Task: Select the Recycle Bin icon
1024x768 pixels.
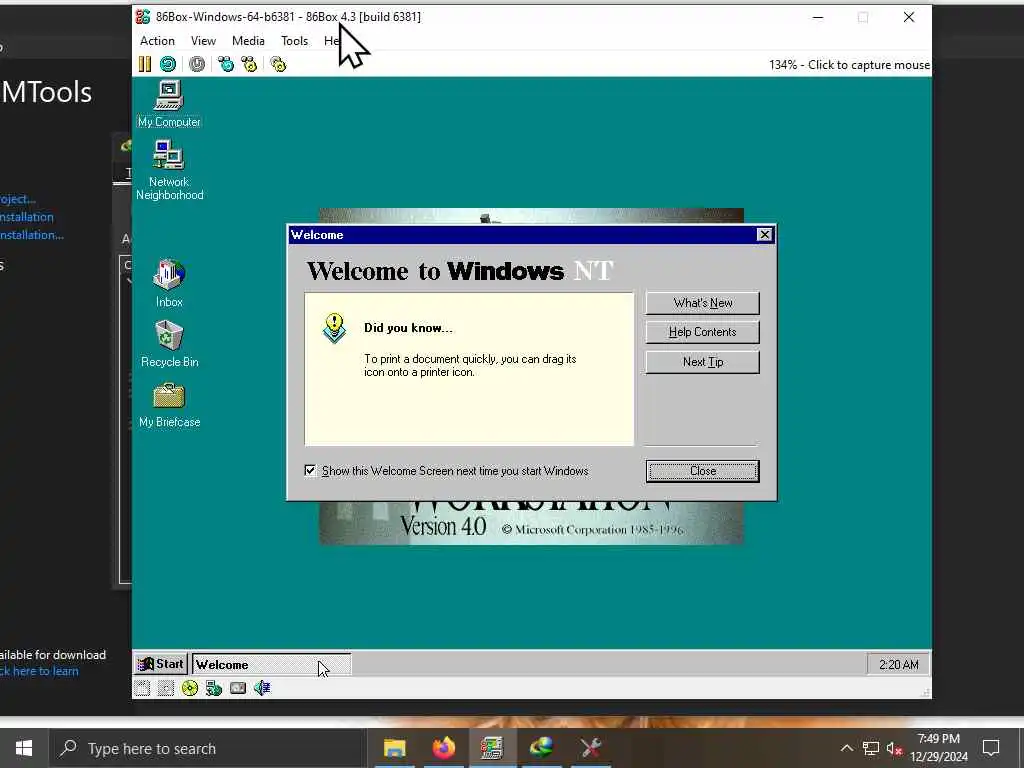Action: [x=169, y=344]
